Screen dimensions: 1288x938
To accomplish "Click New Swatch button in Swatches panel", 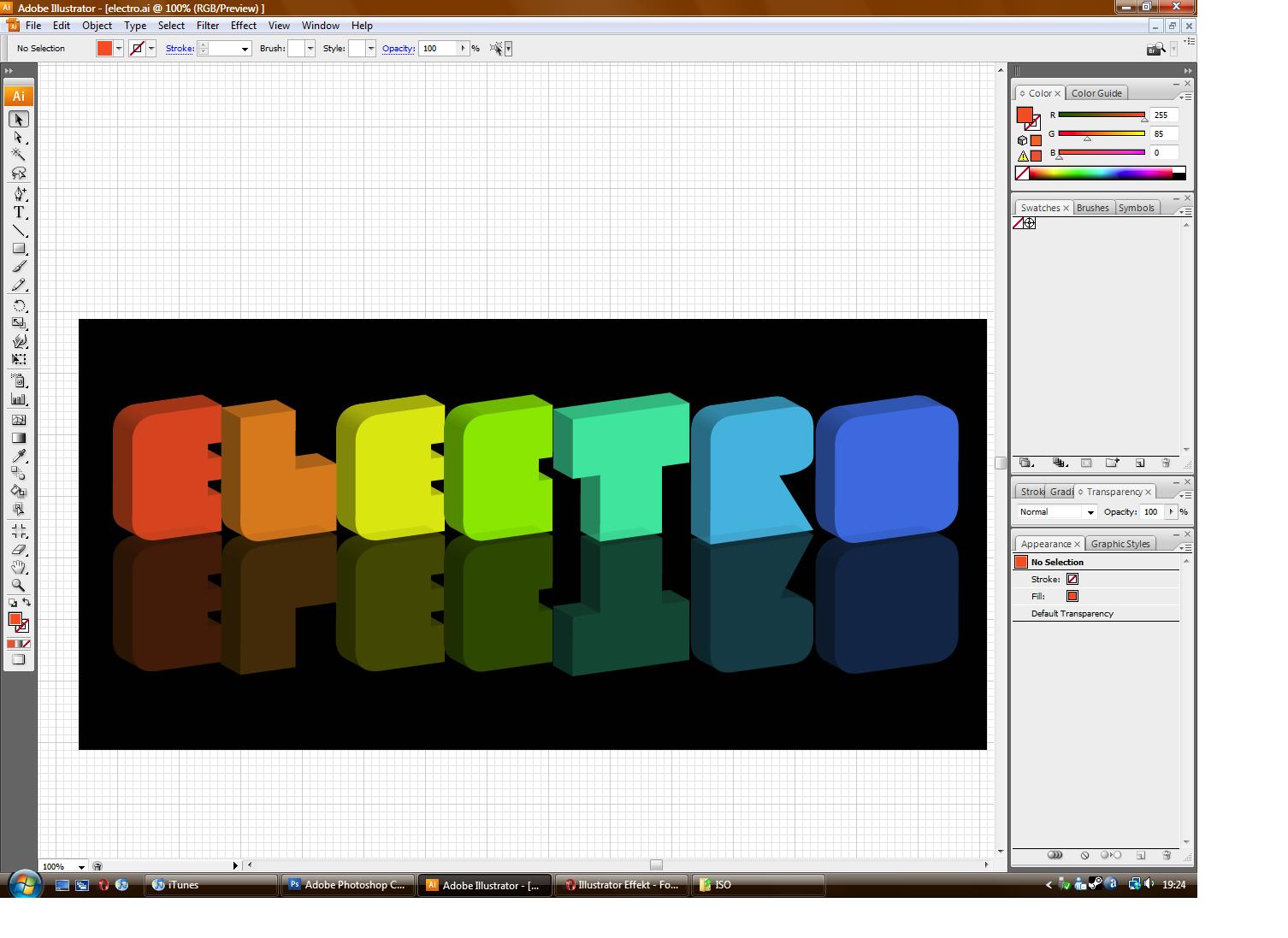I will coord(1139,463).
